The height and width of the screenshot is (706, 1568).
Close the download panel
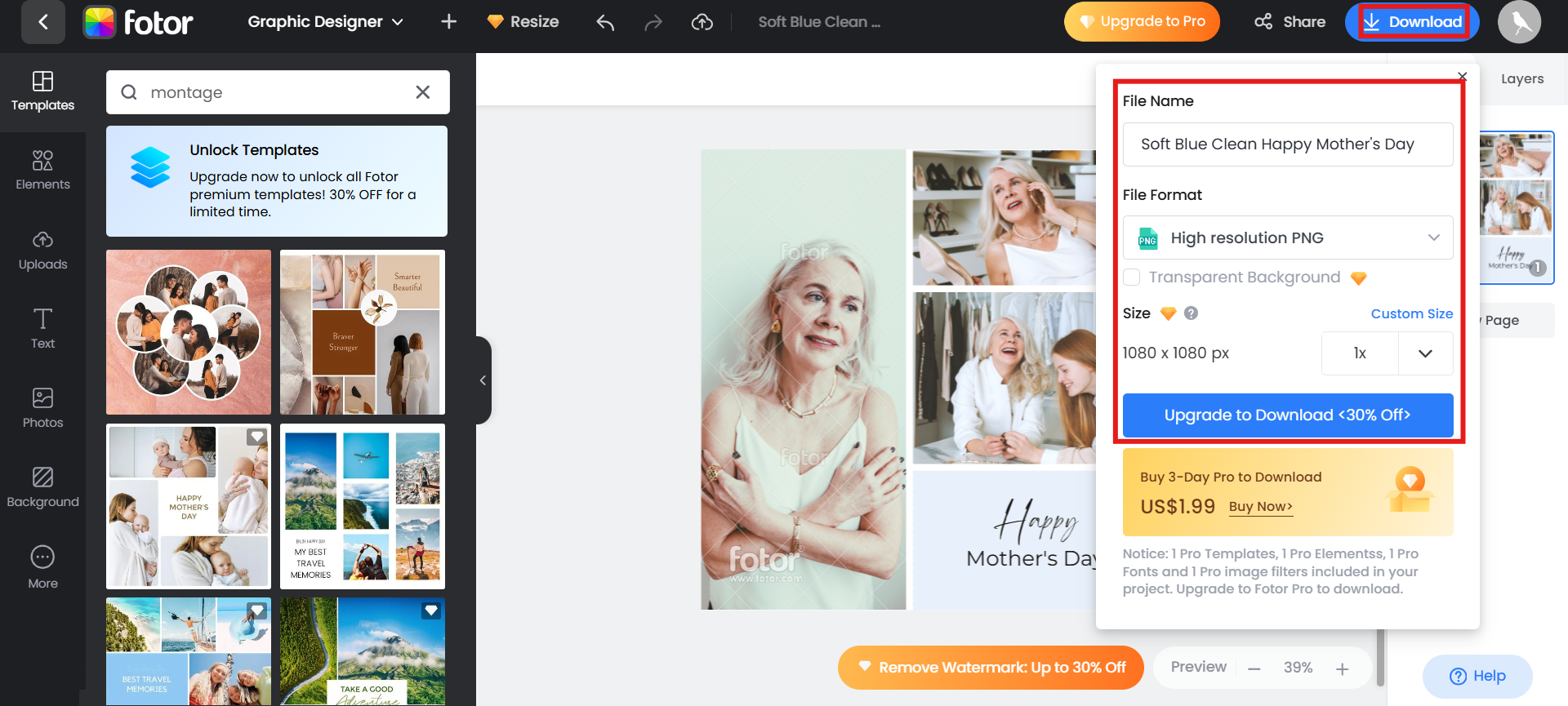point(1463,77)
